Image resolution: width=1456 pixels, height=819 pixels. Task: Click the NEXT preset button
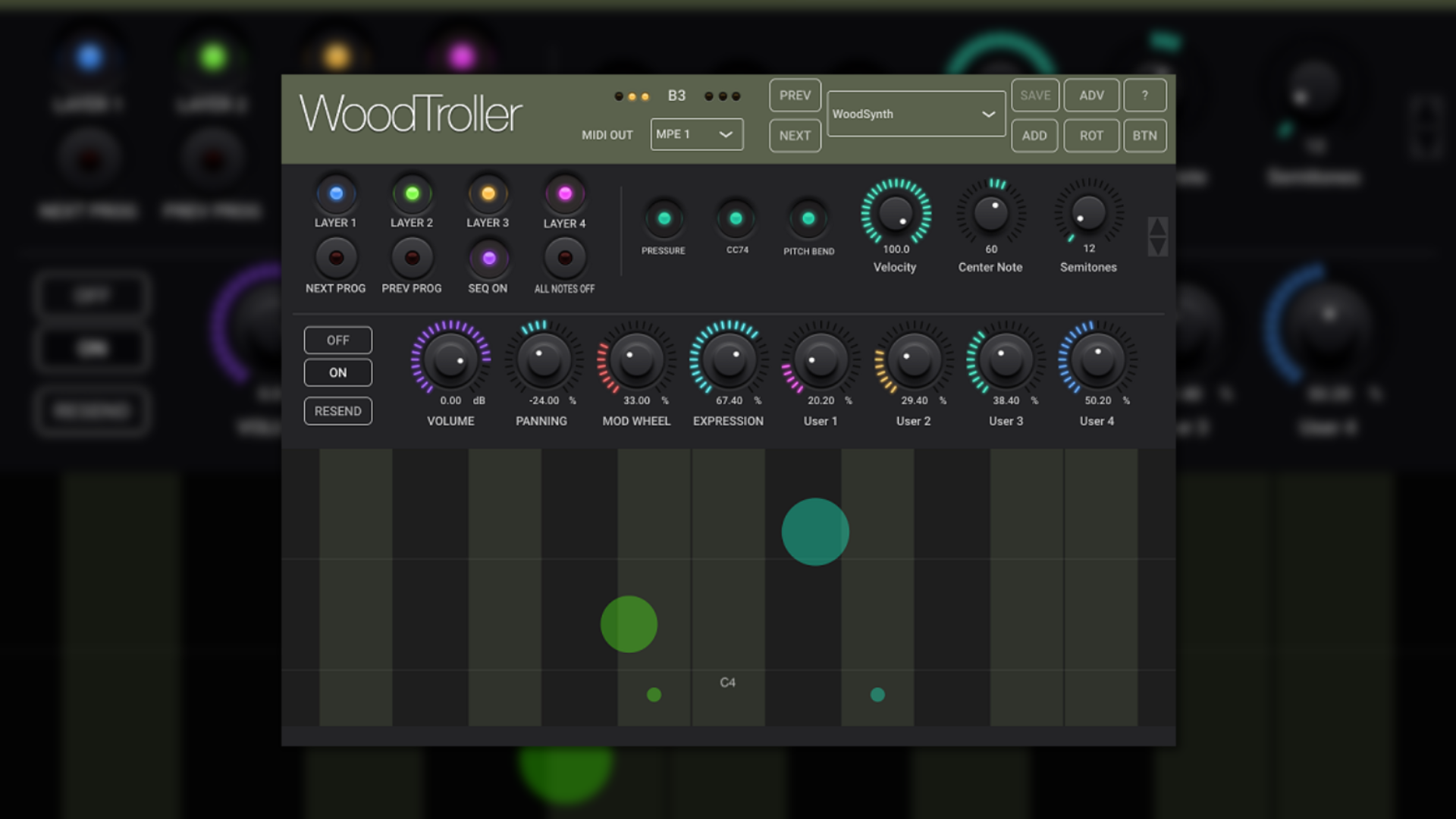pyautogui.click(x=794, y=136)
